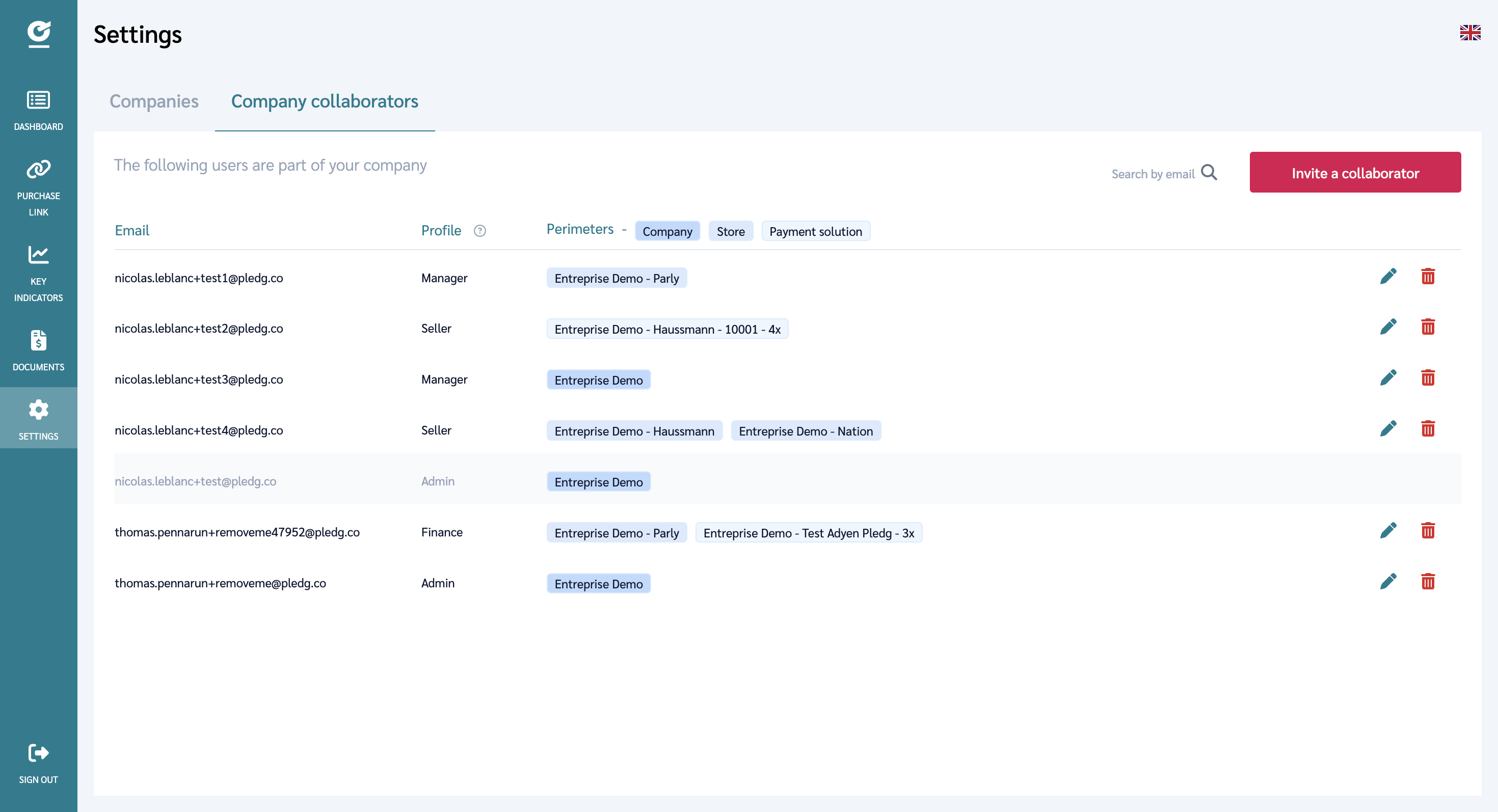Sort the table by Email column
The image size is (1498, 812).
pyautogui.click(x=132, y=230)
